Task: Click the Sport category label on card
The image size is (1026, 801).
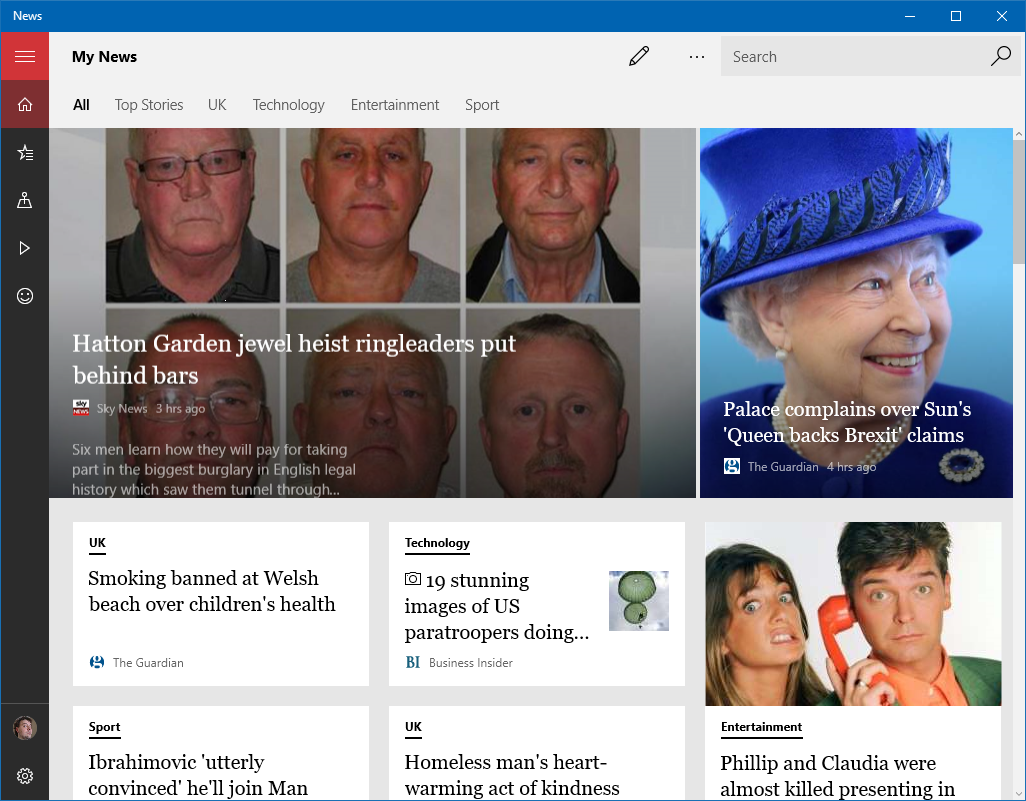Action: point(105,727)
